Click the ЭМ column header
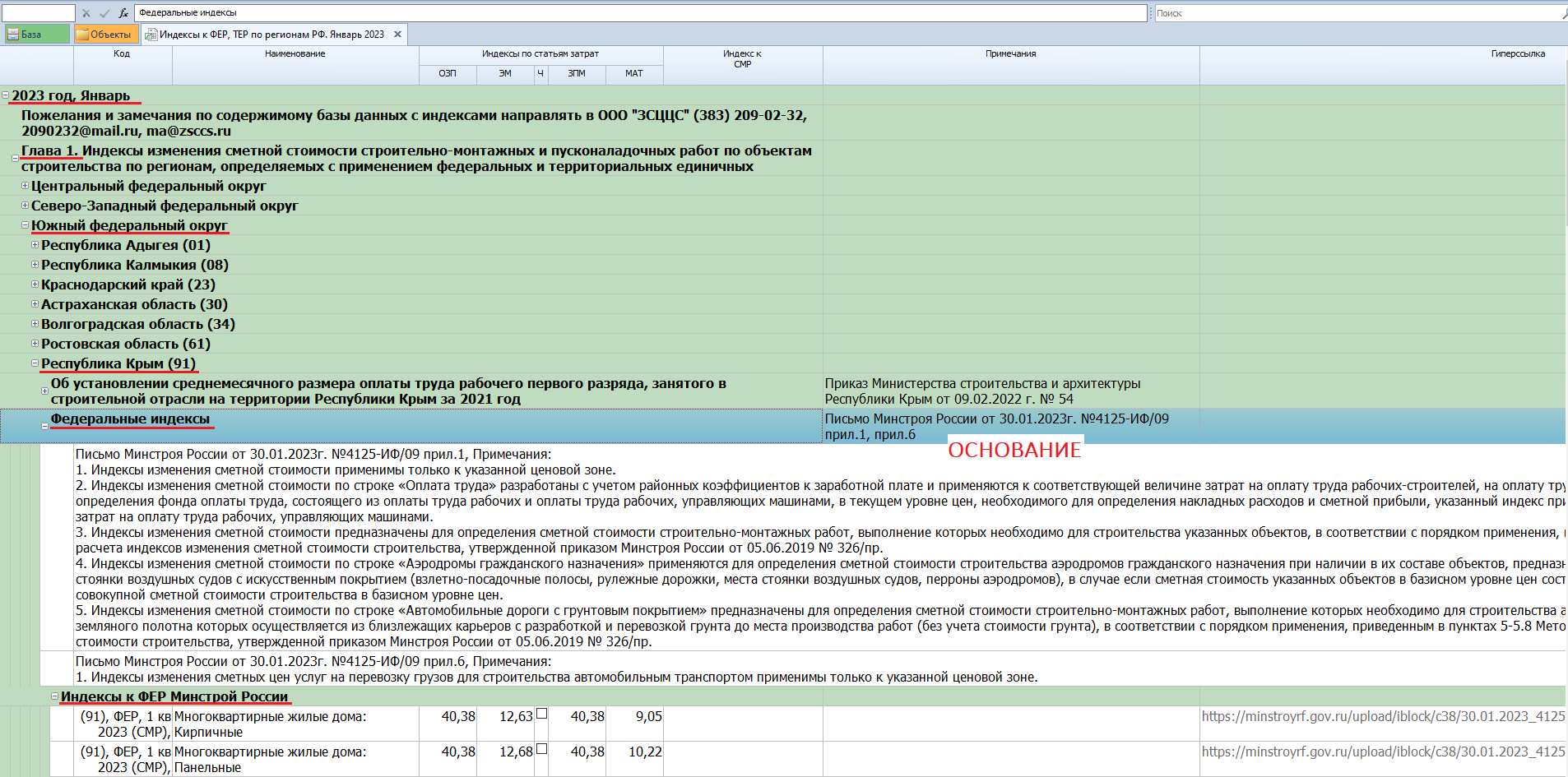Image resolution: width=1568 pixels, height=777 pixels. [x=505, y=74]
